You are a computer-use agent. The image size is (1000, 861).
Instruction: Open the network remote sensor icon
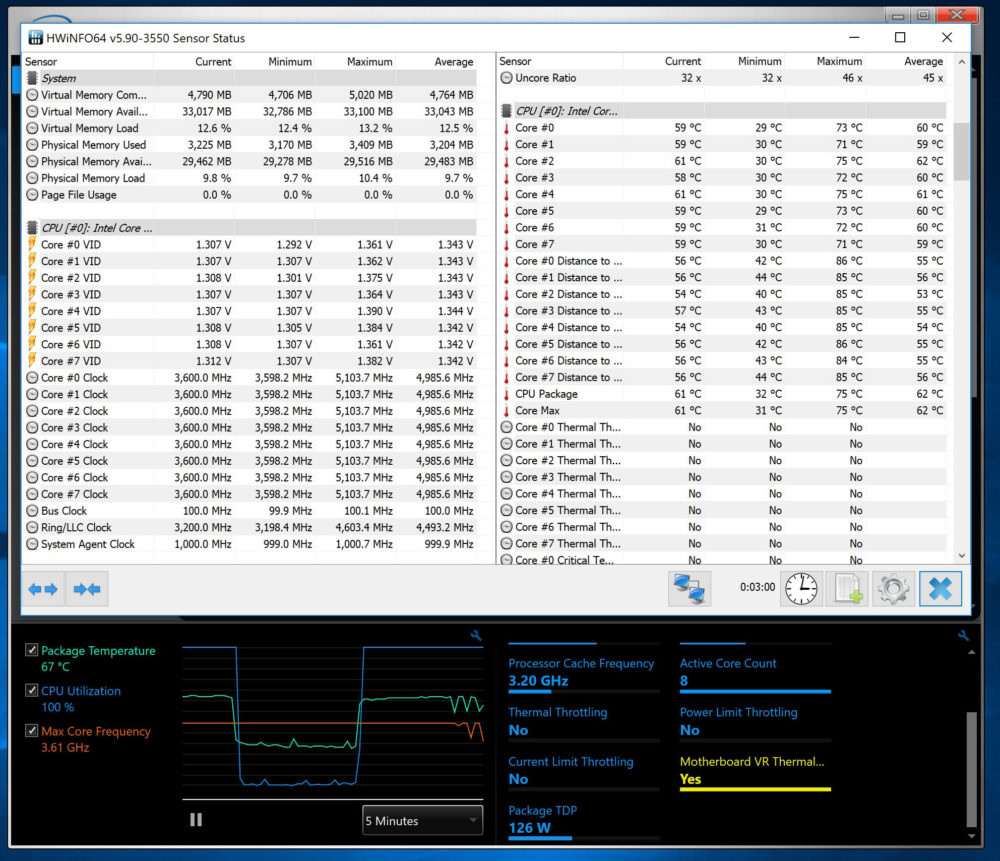tap(689, 588)
